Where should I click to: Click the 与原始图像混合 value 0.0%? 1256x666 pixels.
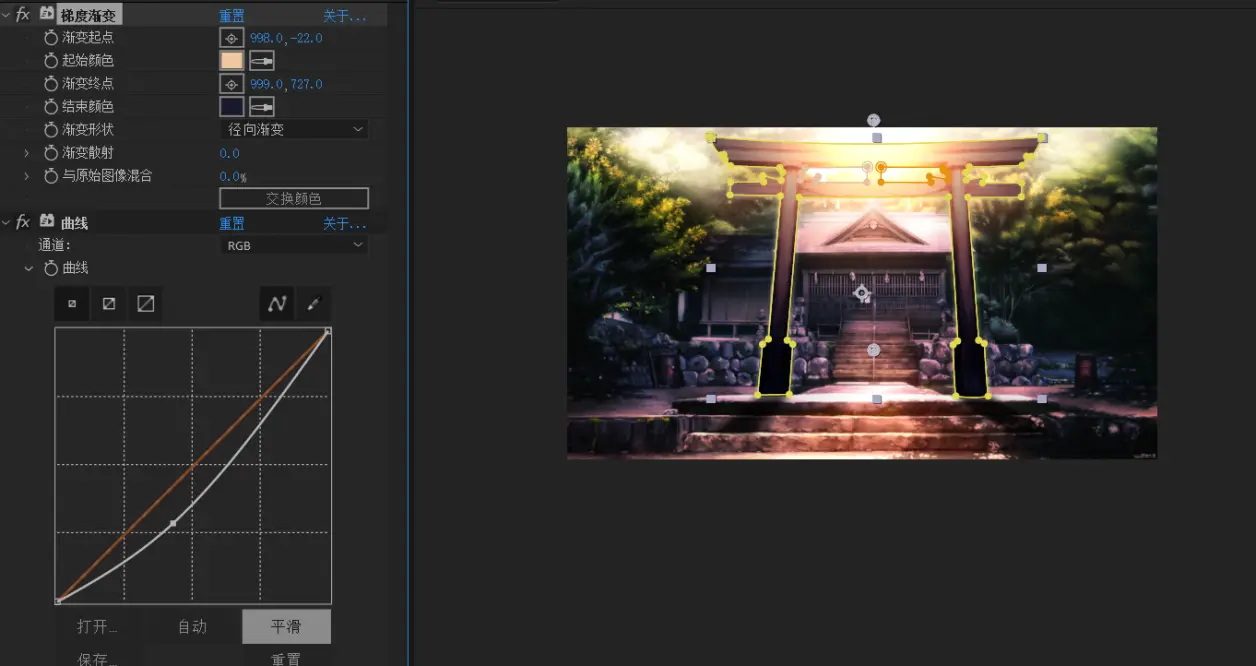click(233, 176)
